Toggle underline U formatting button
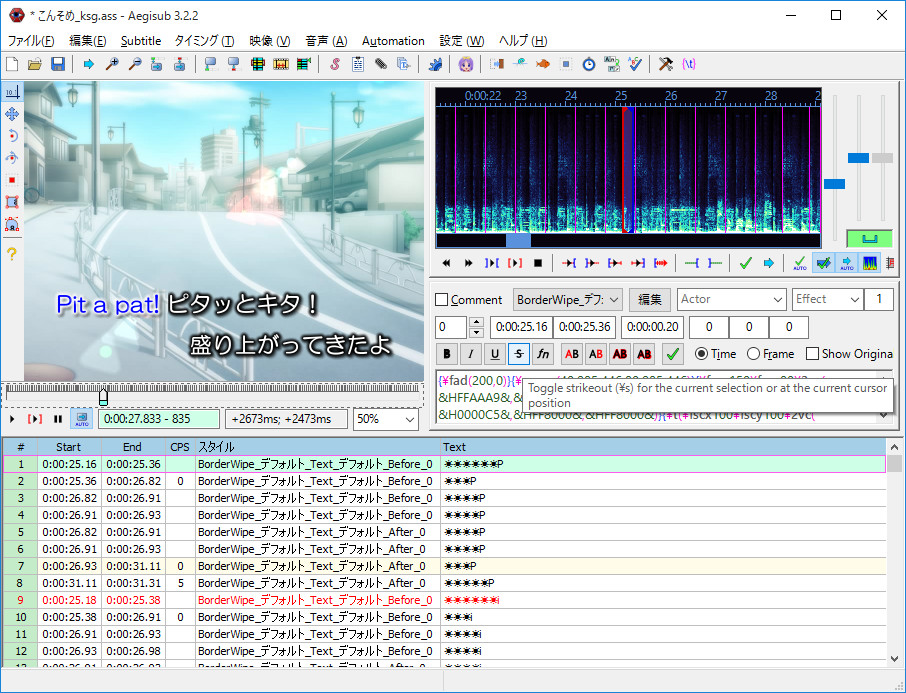This screenshot has height=693, width=906. (495, 354)
